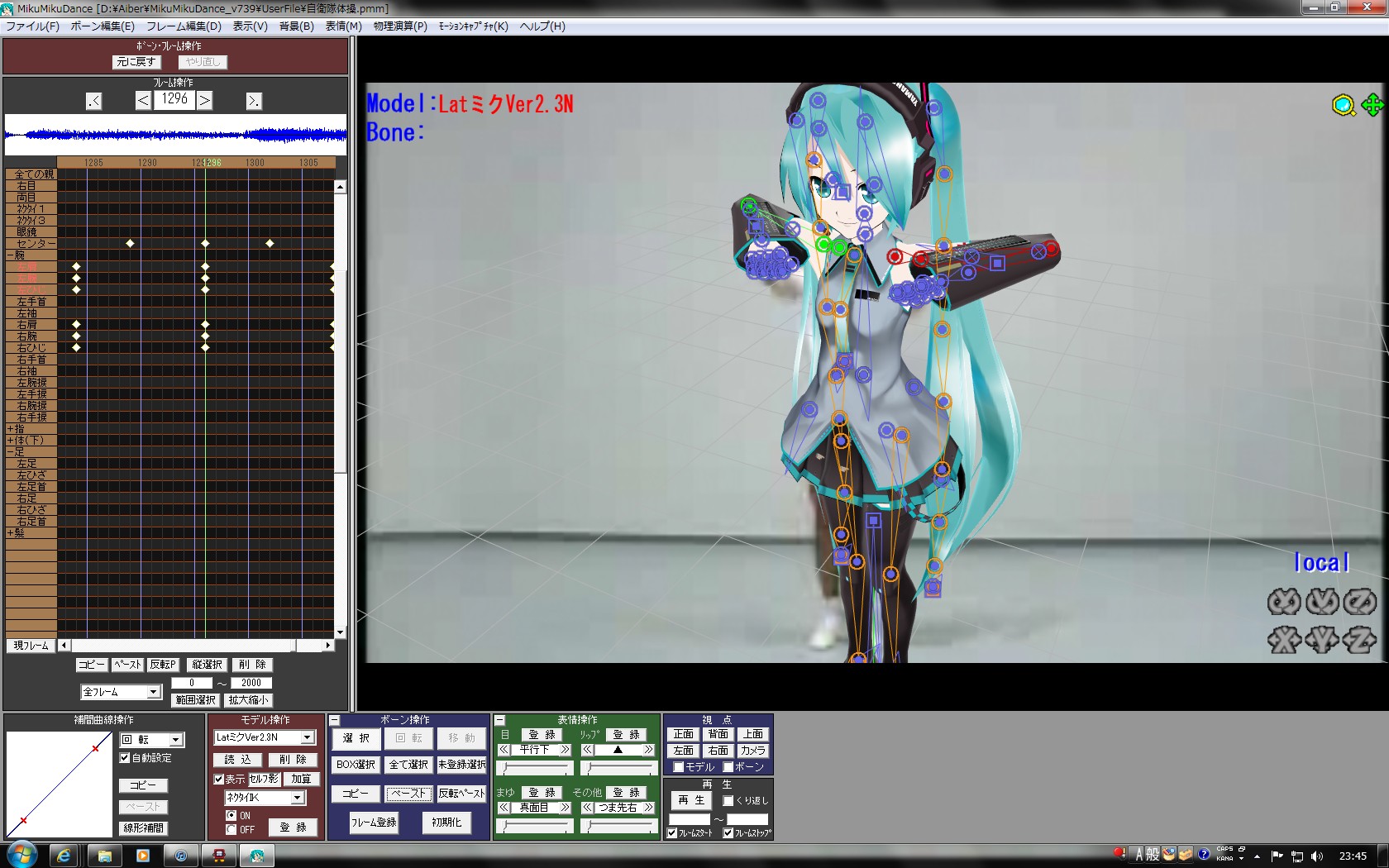The image size is (1389, 868).
Task: Expand the 指 bone group in timeline
Action: pos(10,430)
